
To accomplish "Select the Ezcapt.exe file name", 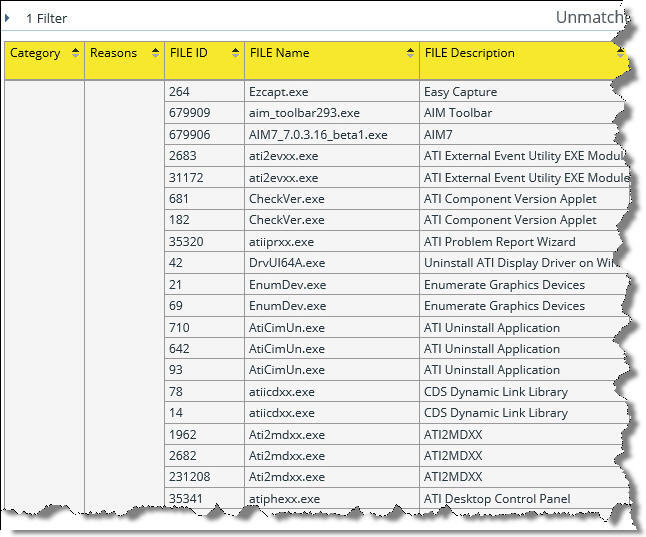I will [x=279, y=92].
